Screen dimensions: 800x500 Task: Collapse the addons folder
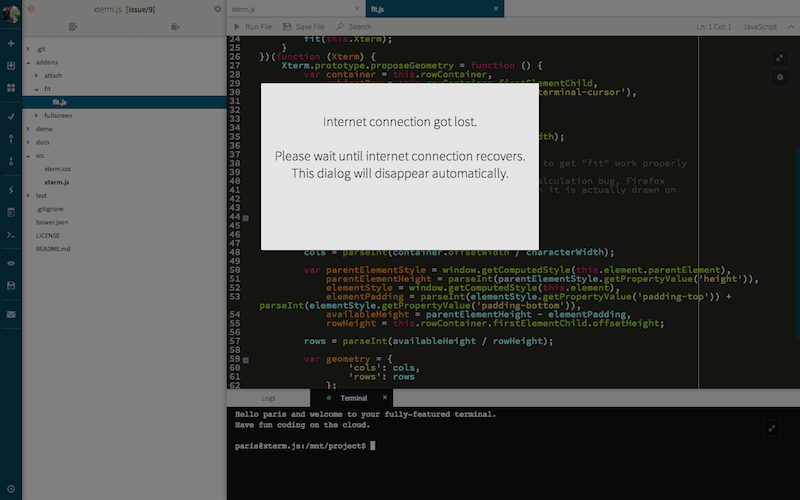click(x=28, y=62)
